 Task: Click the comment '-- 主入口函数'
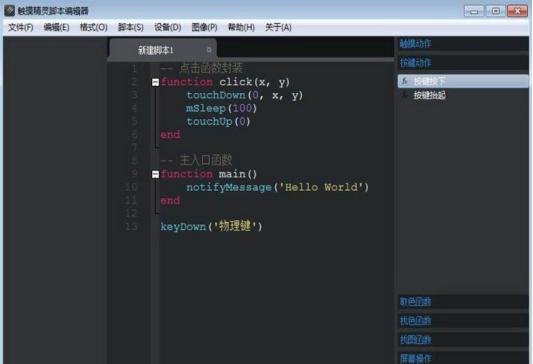[196, 160]
